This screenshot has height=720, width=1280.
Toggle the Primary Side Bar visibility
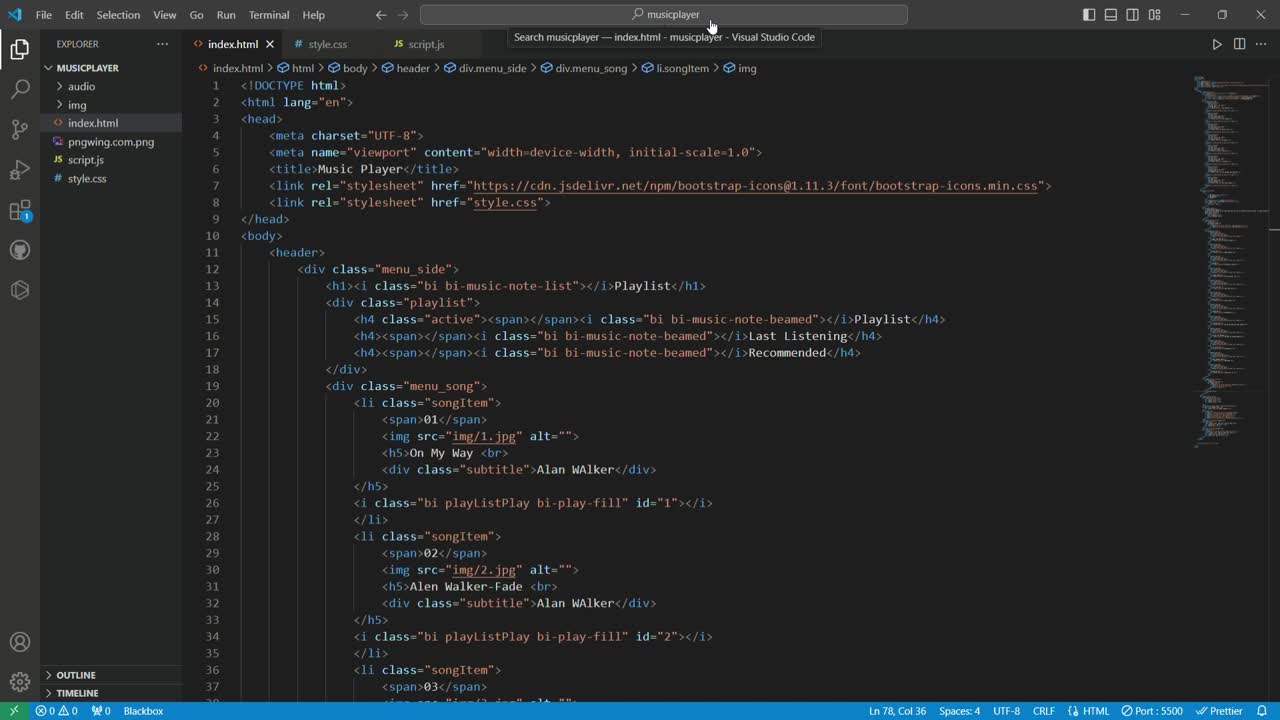point(1089,15)
